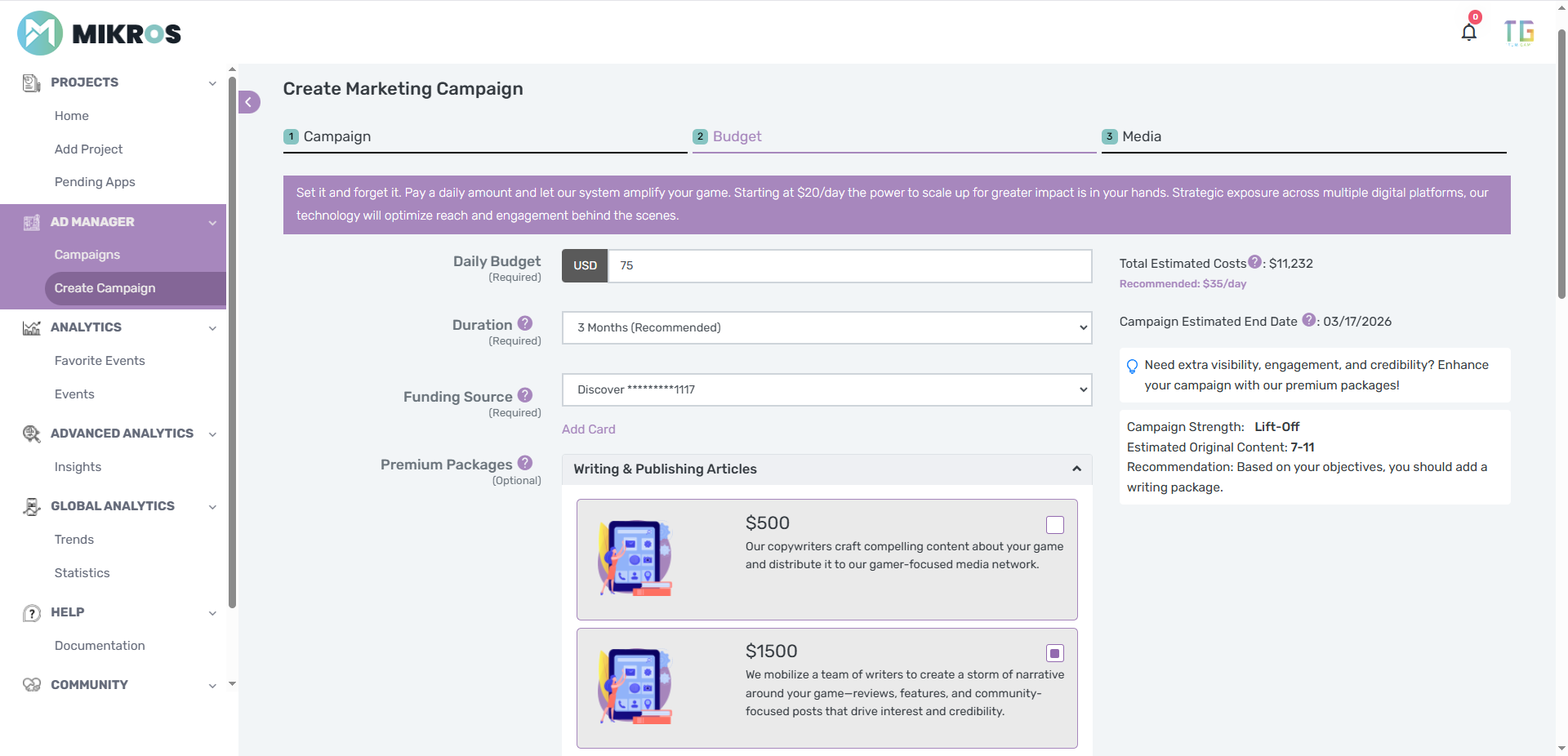Click the Total Estimated Costs help icon
Viewport: 1568px width, 756px height.
pyautogui.click(x=1254, y=262)
